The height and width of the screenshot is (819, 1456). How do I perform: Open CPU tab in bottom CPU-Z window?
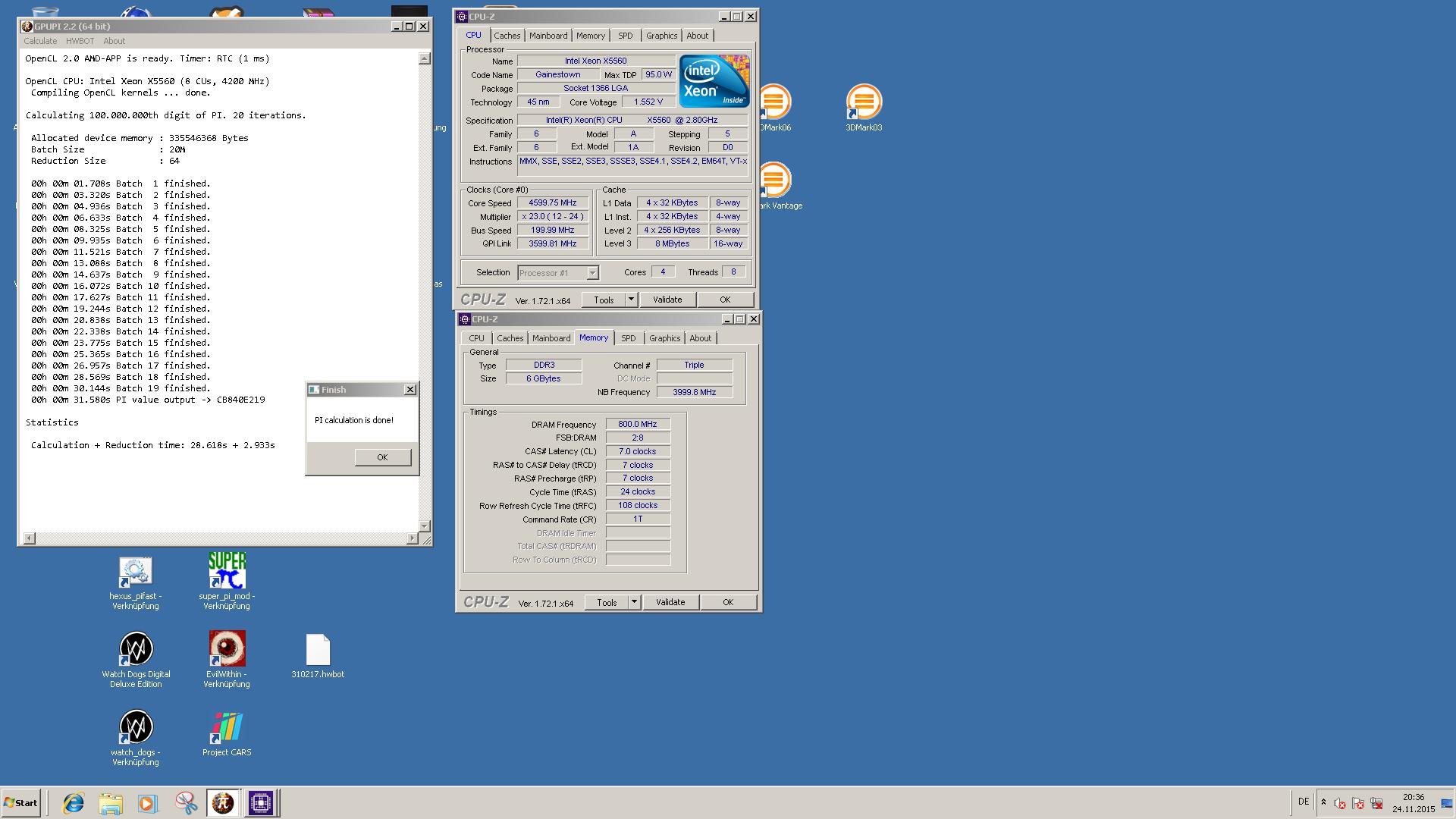pyautogui.click(x=476, y=338)
